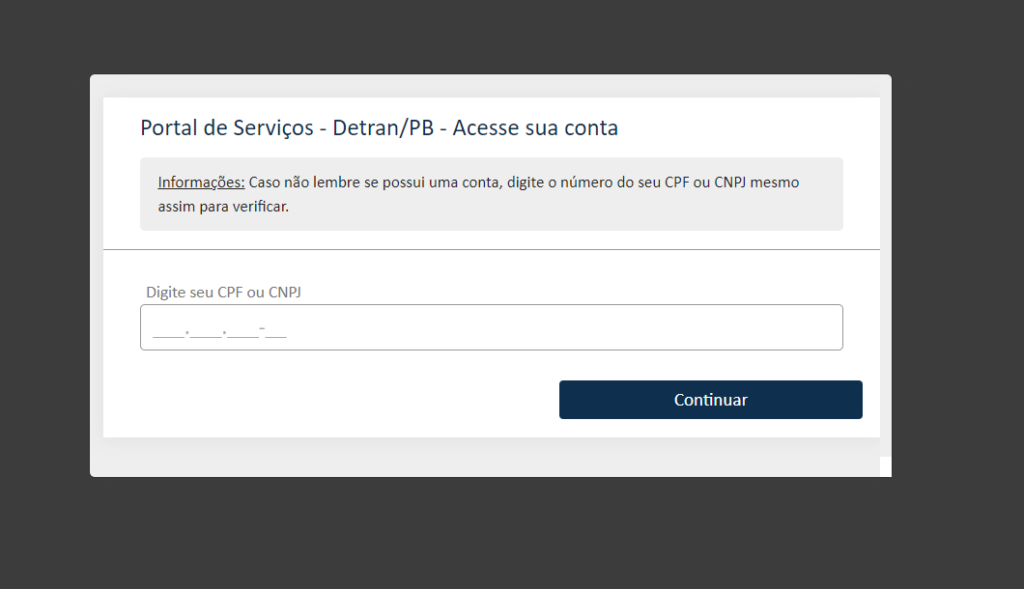Click "Acesse sua conta" in the heading

(x=535, y=128)
